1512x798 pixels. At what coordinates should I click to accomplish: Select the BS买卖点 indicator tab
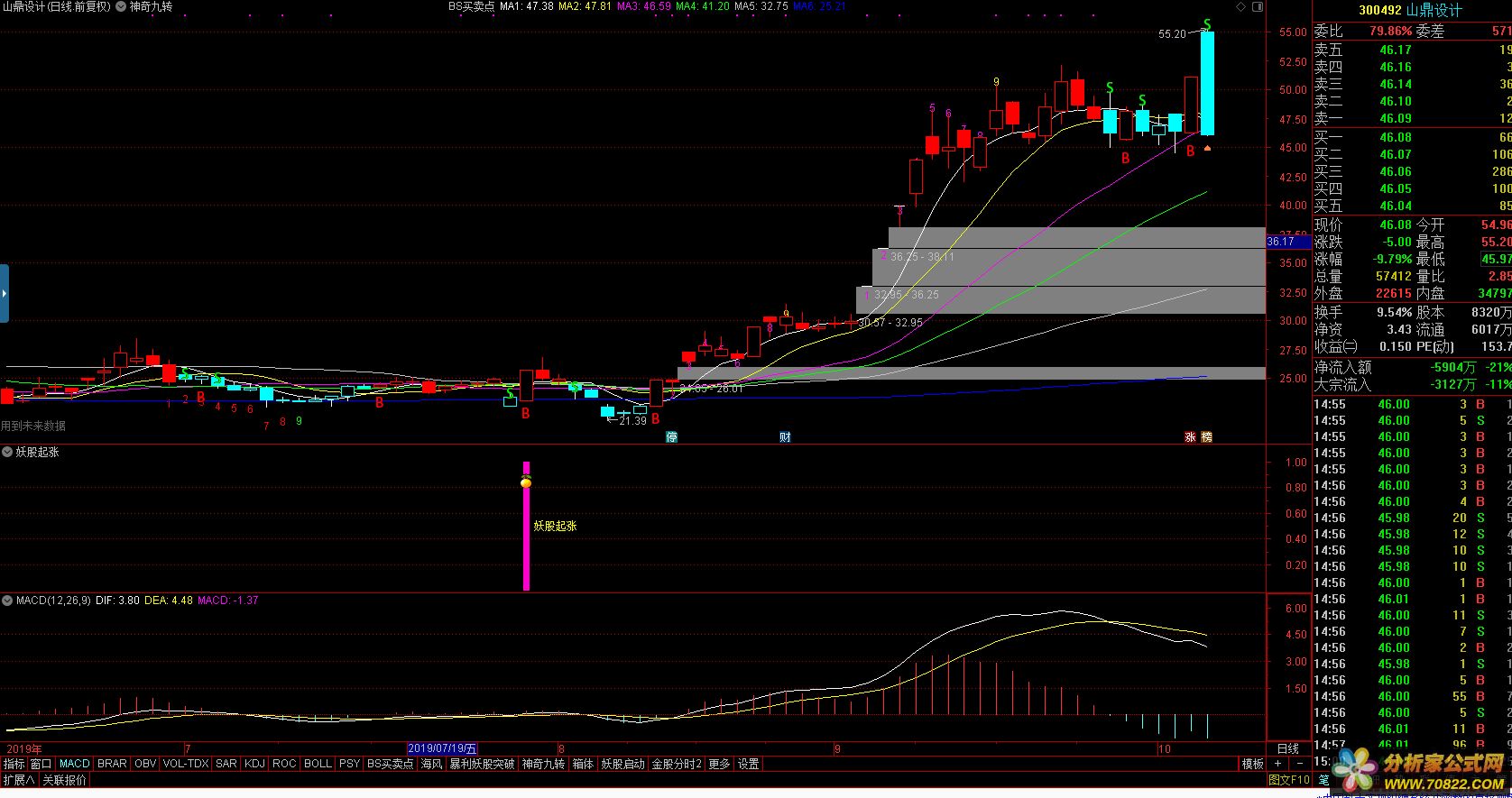pos(390,764)
